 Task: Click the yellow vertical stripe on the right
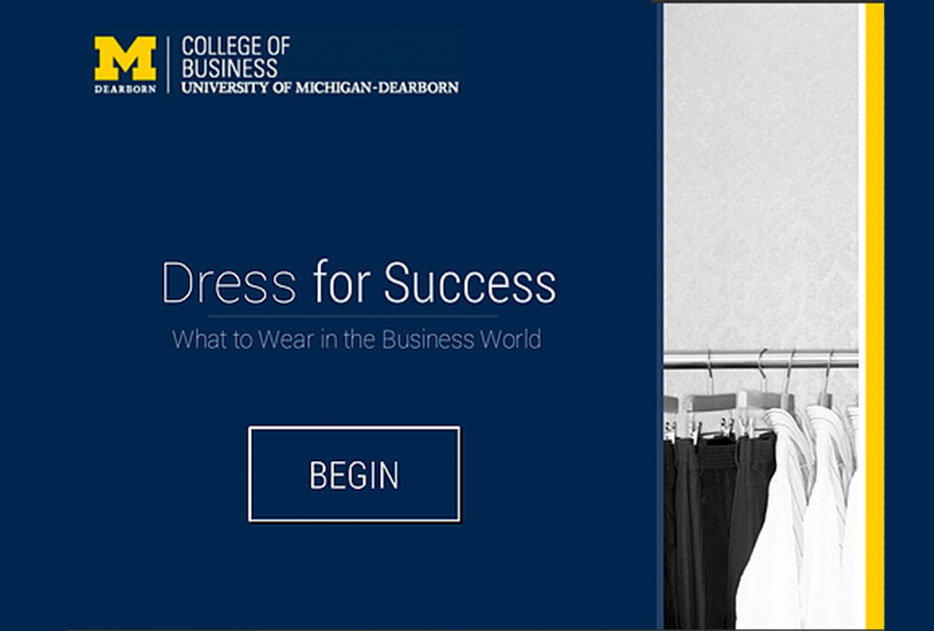coord(875,300)
